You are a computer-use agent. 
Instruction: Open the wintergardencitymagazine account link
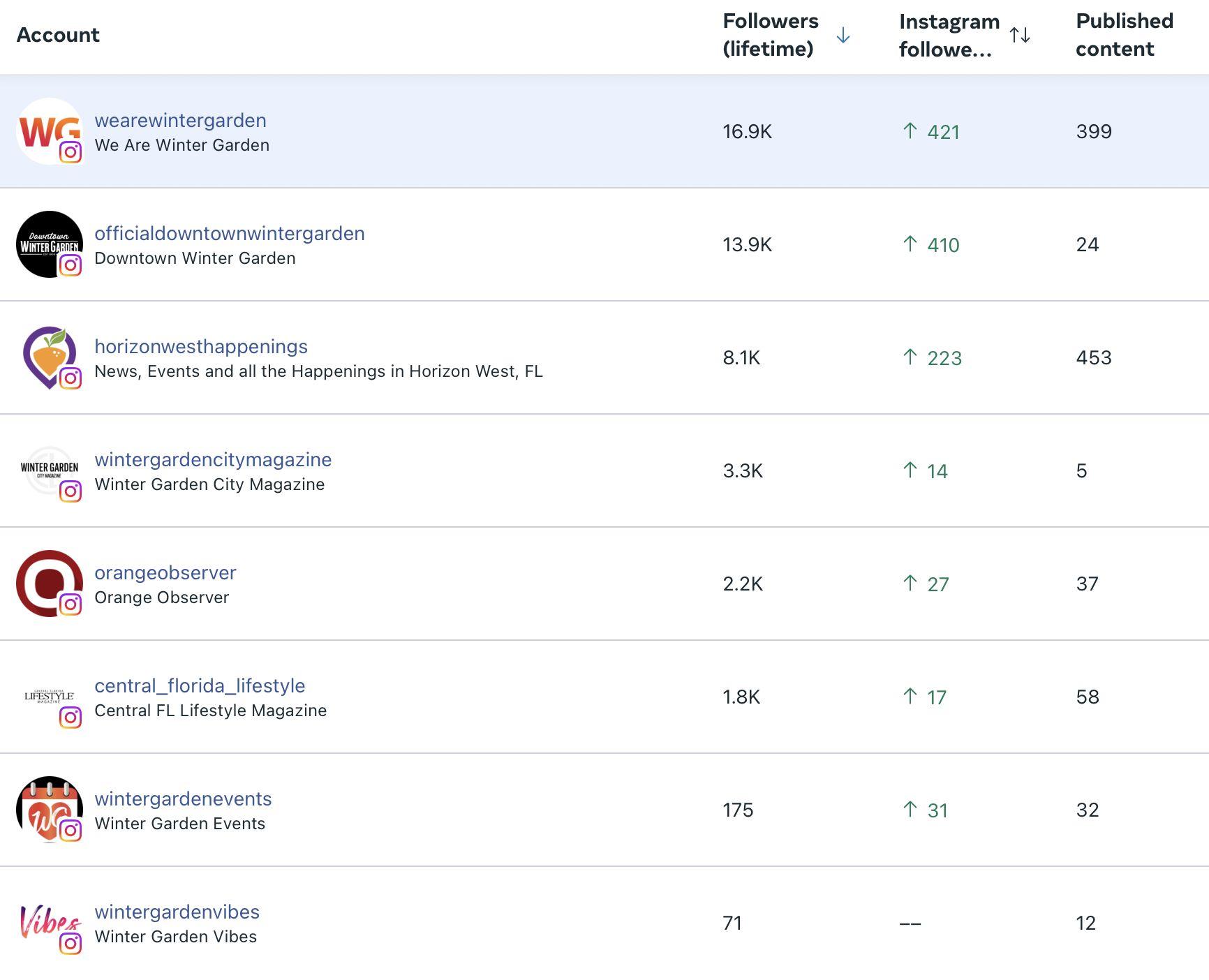pos(213,459)
